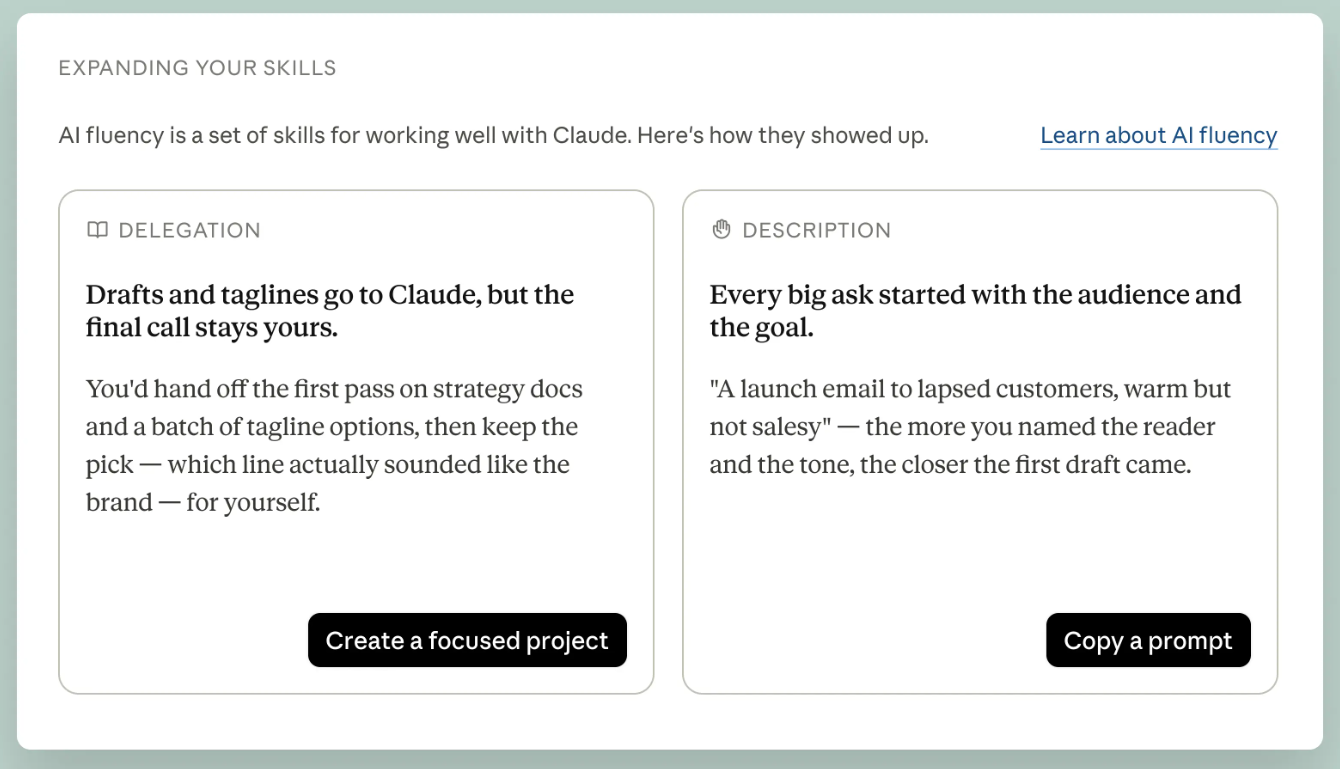Click the 'Every big ask started' heading
The width and height of the screenshot is (1340, 769).
(x=975, y=311)
